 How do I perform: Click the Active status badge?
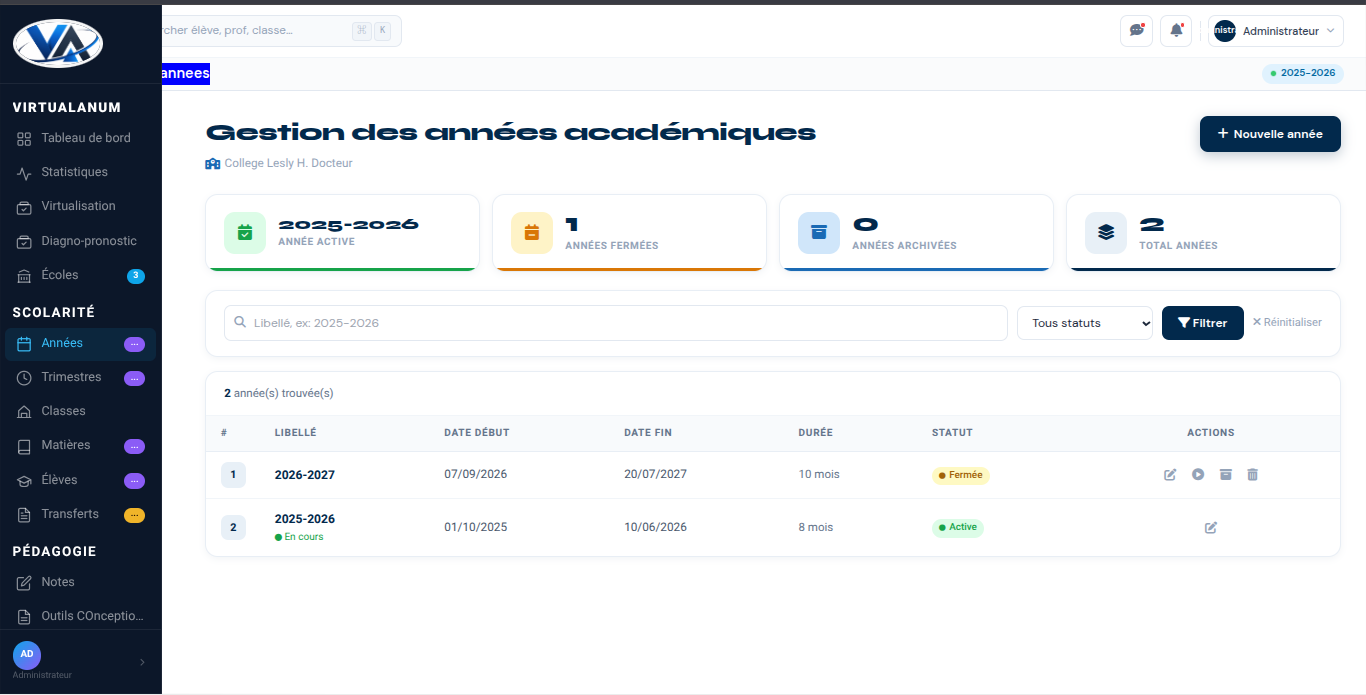pos(958,527)
